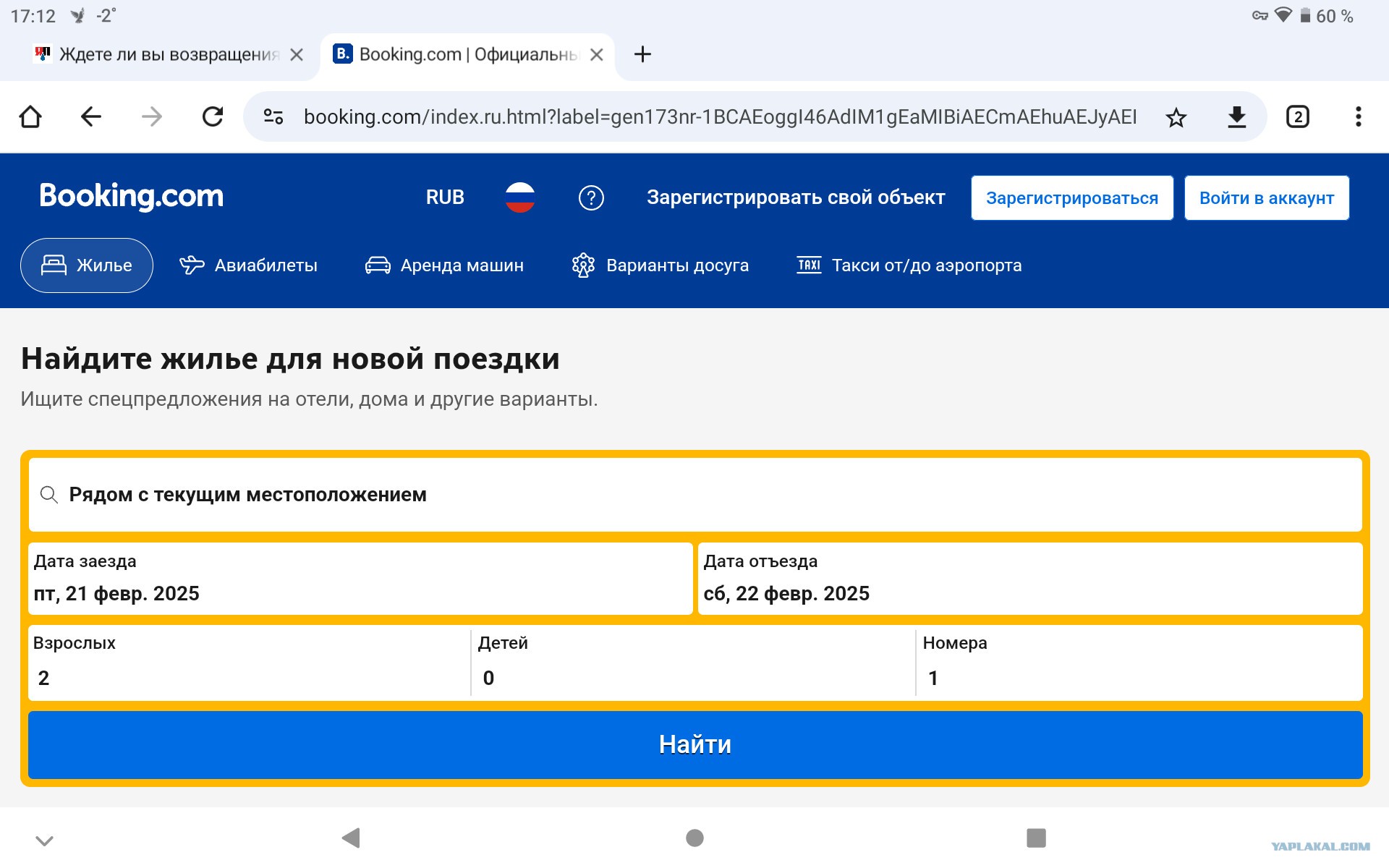Change the 'Взрослых' adults count
Screen dimensions: 1389x868
click(x=250, y=663)
